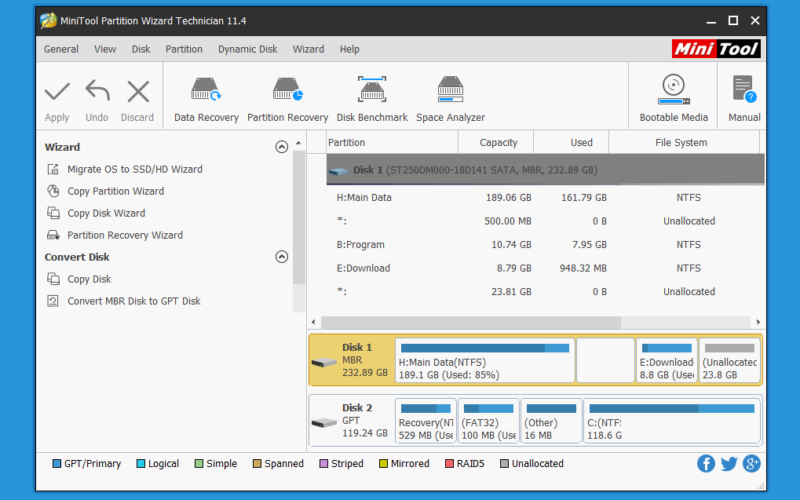Screen dimensions: 800x500
Task: Start Copy Partition Wizard
Action: pyautogui.click(x=116, y=191)
